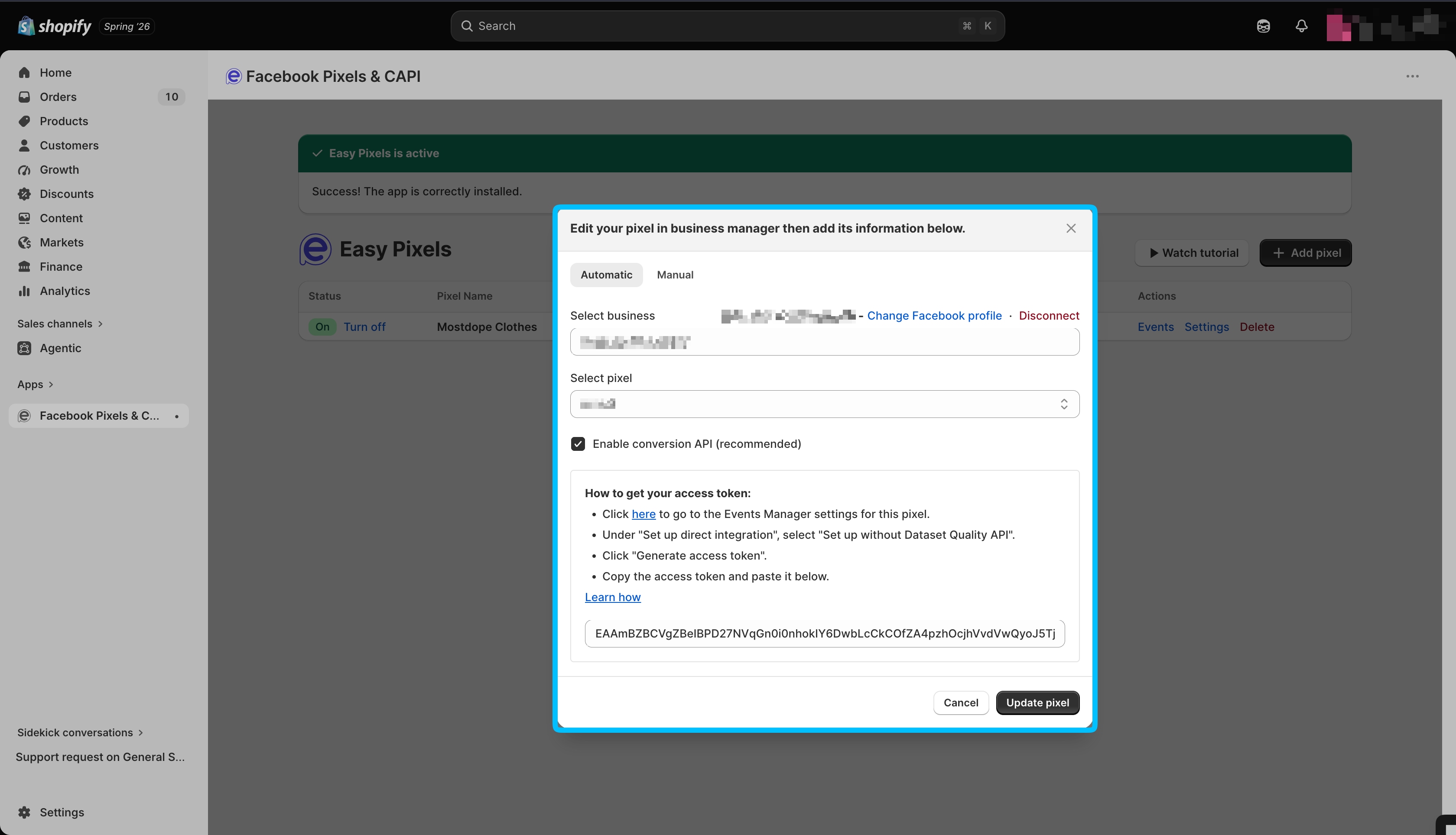Screen dimensions: 1456x835
Task: Open the notifications bell
Action: coord(1302,26)
